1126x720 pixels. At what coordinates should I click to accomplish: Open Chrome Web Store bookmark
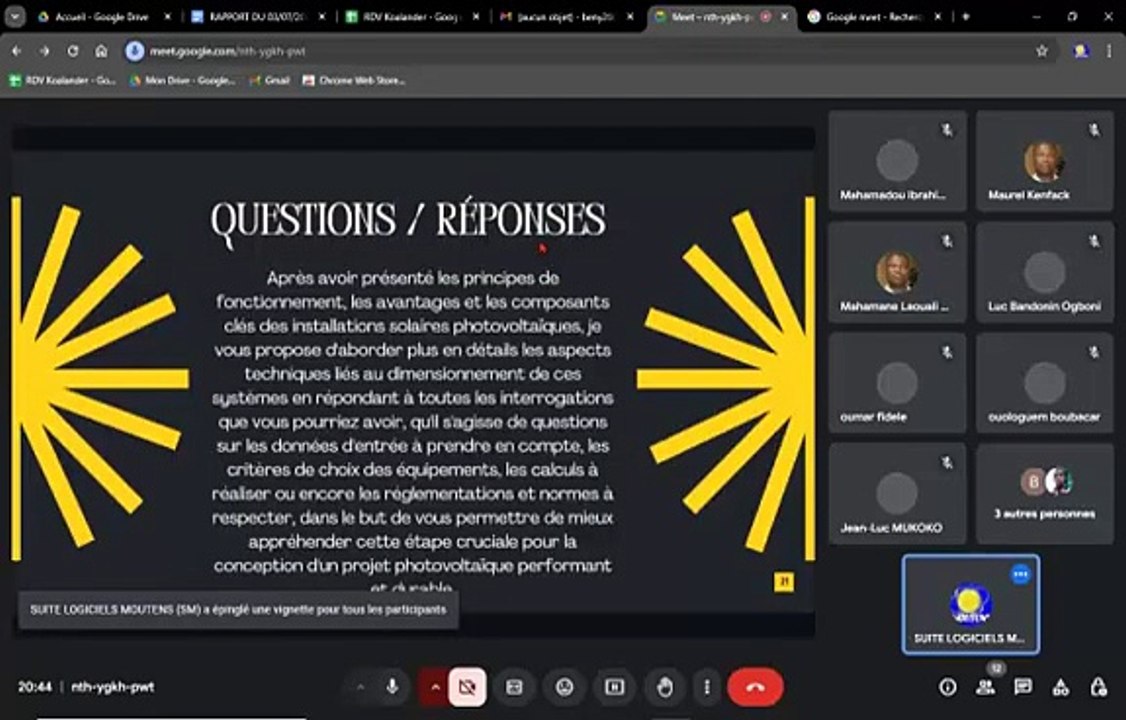[x=354, y=80]
